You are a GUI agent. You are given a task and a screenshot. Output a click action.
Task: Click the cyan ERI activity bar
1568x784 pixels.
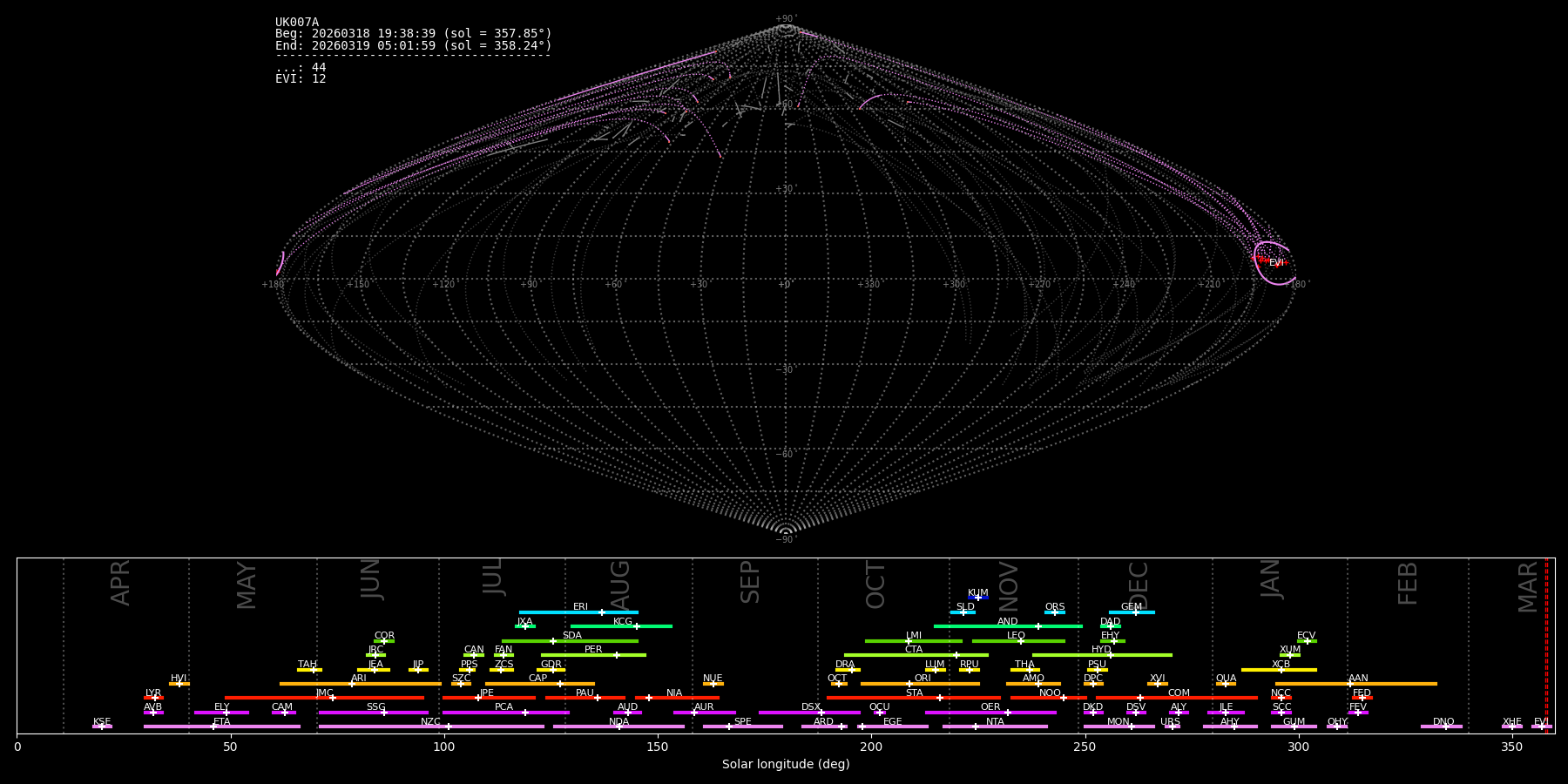[x=578, y=612]
